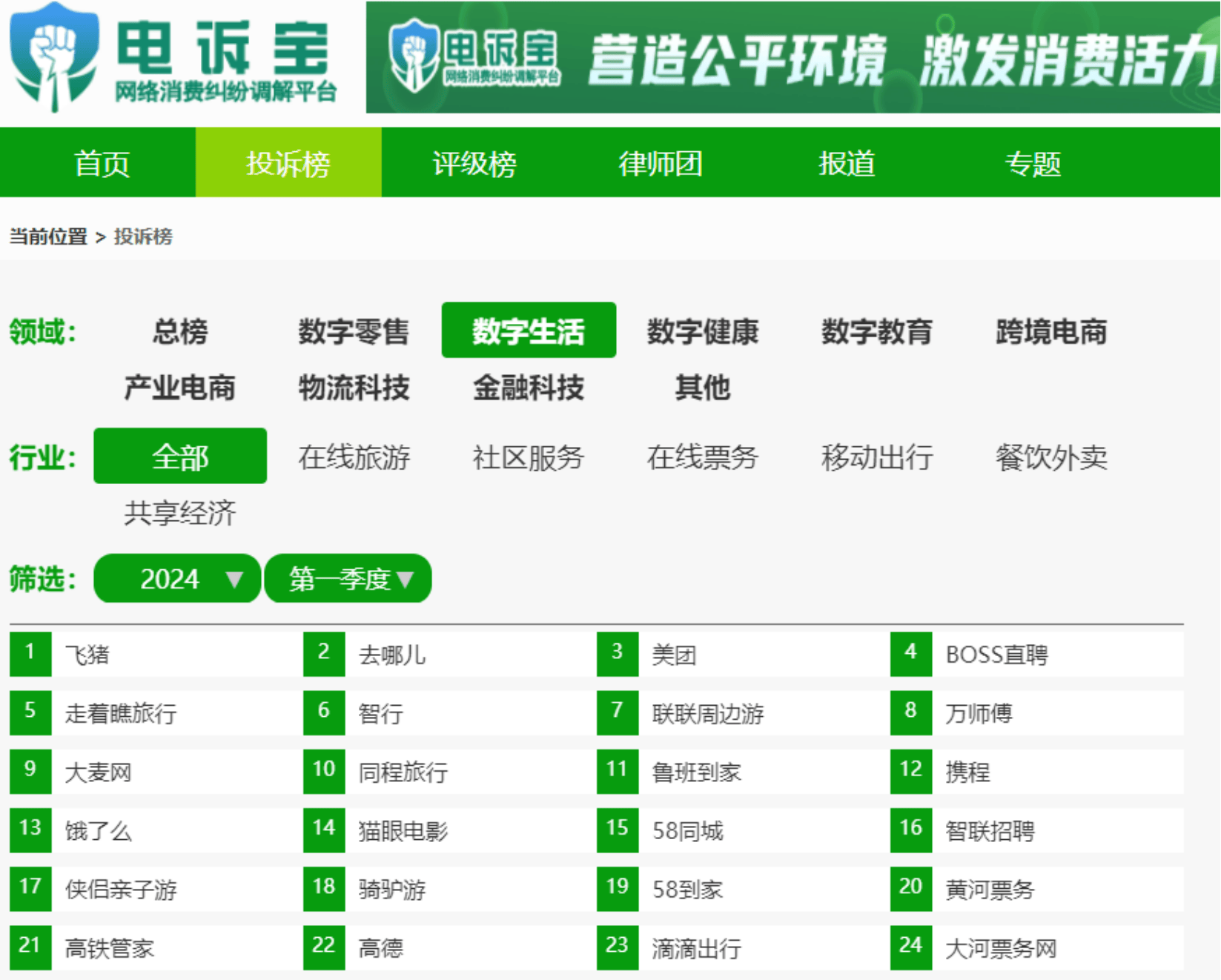Screen dimensions: 1221x980
Task: Select the 数字教育 domain filter
Action: [x=877, y=331]
